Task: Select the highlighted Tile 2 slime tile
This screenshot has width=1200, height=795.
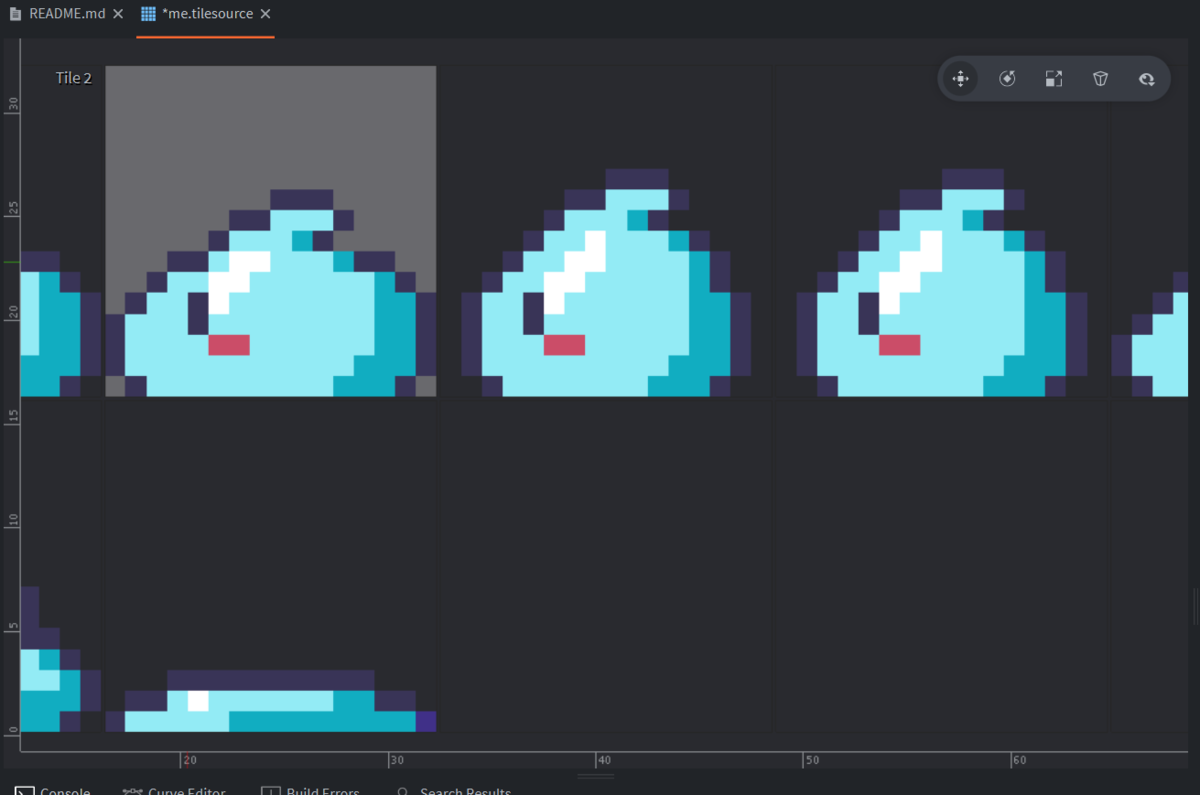Action: (x=271, y=231)
